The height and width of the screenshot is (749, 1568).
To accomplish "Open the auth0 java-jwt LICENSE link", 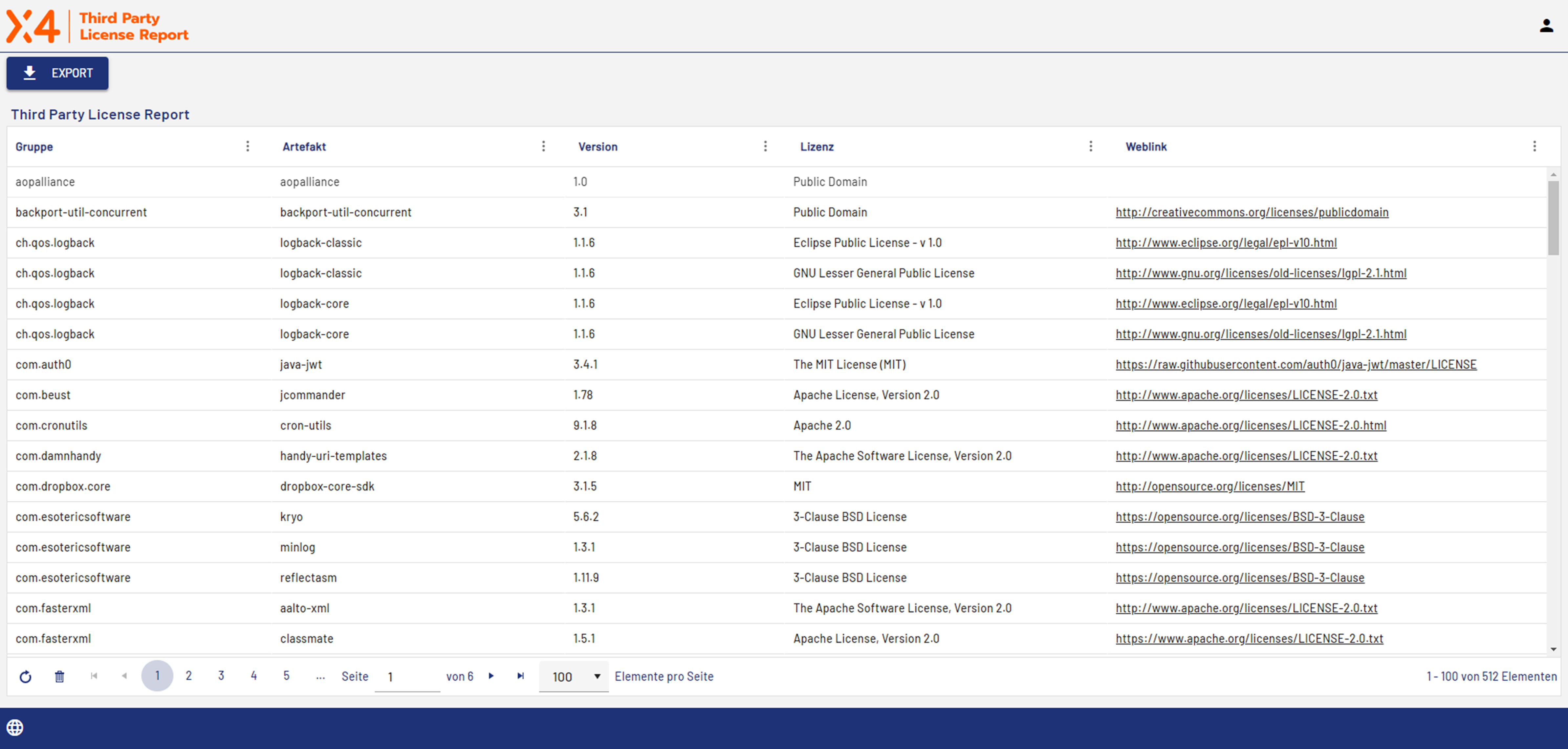I will coord(1295,364).
